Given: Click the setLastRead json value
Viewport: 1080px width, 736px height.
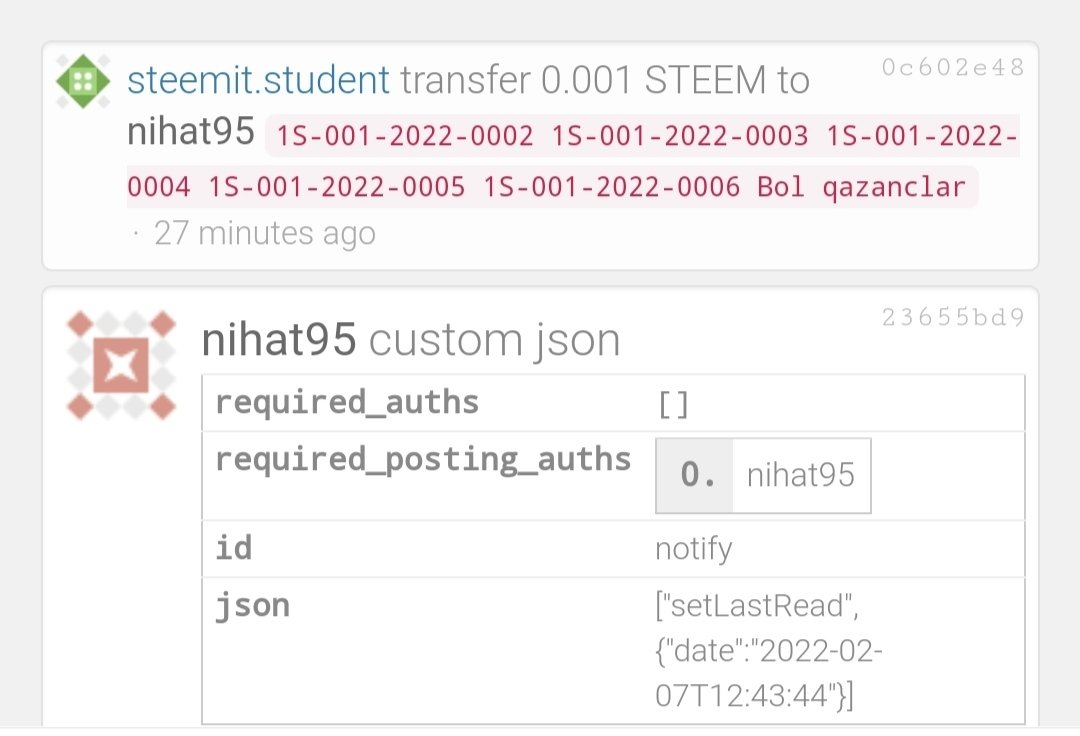Looking at the screenshot, I should [x=769, y=651].
